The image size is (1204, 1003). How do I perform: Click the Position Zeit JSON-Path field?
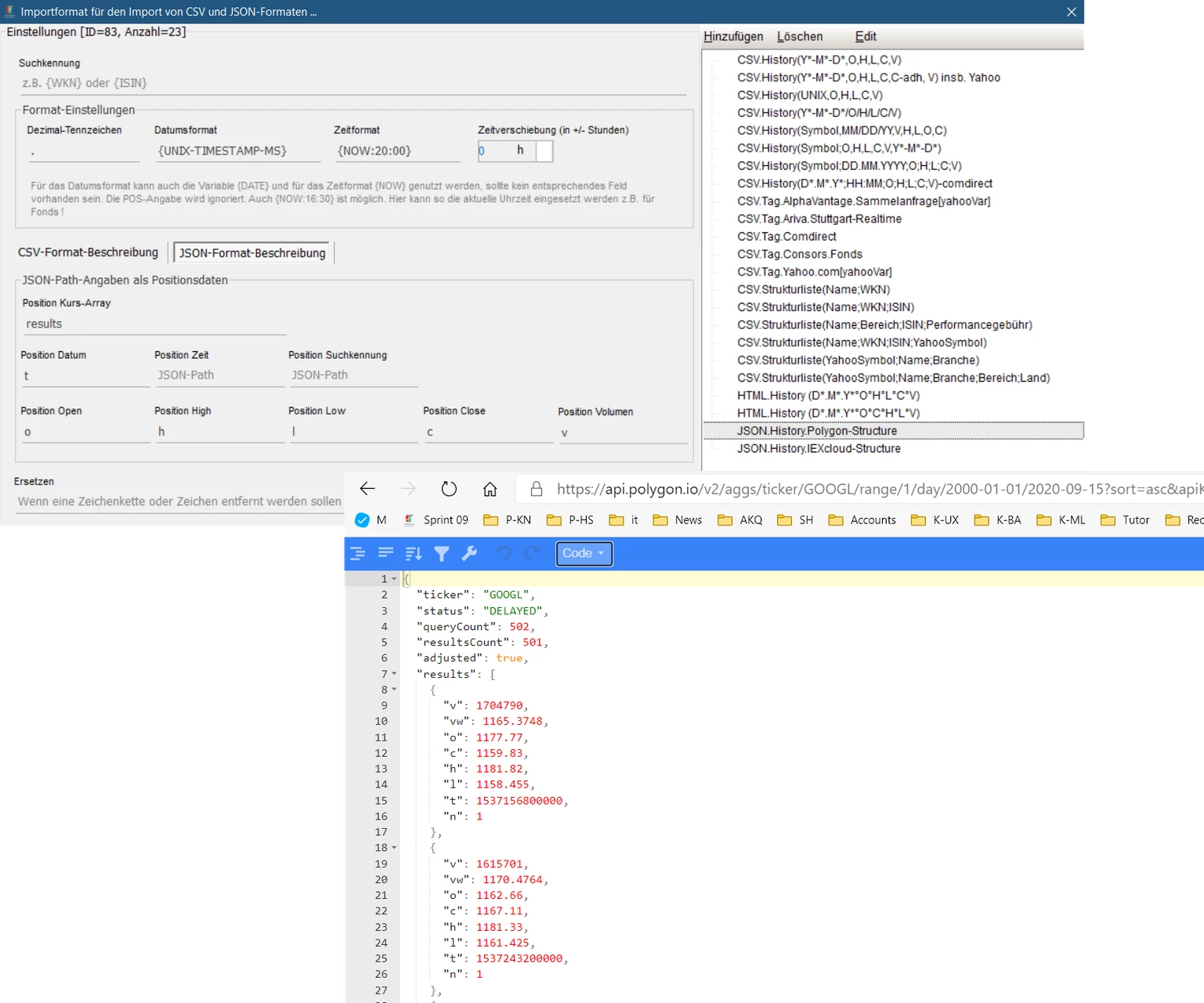point(219,376)
